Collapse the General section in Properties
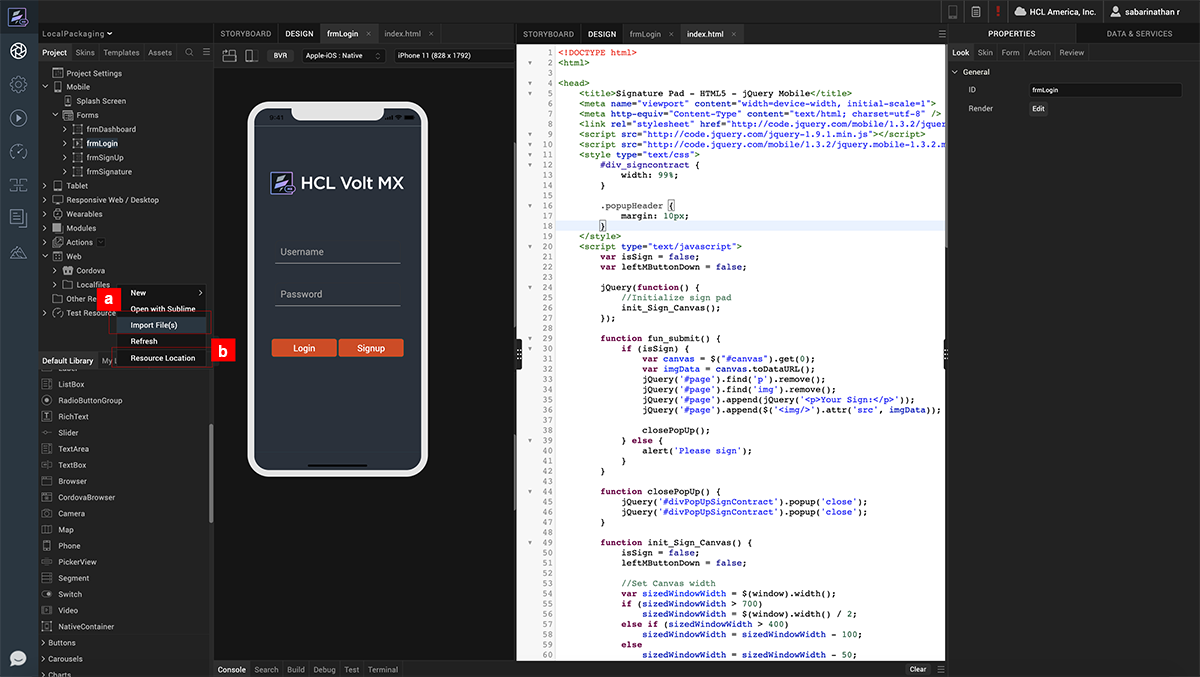This screenshot has width=1200, height=677. click(954, 72)
